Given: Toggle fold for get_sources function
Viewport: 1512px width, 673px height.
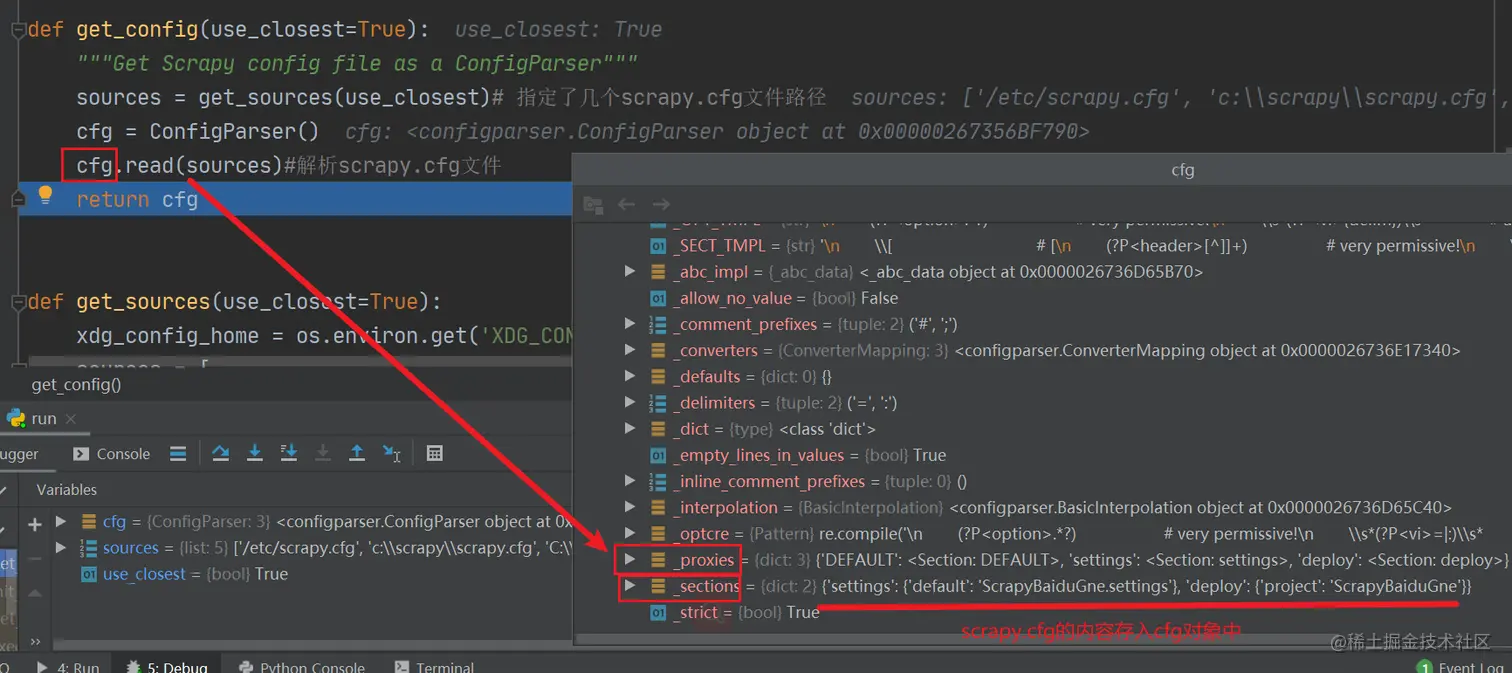Looking at the screenshot, I should point(18,302).
